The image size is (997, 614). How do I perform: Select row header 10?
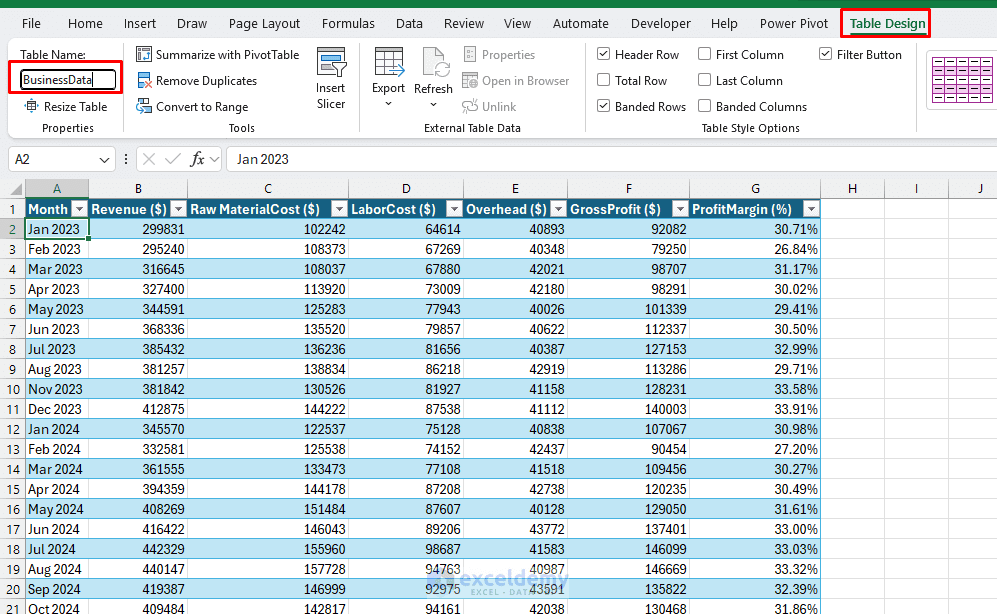tap(13, 389)
